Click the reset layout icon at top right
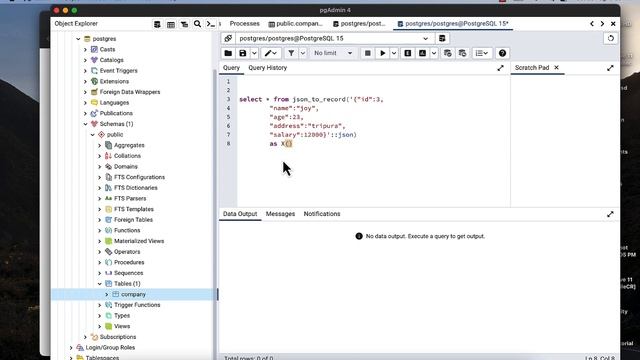The width and height of the screenshot is (640, 360). [611, 38]
